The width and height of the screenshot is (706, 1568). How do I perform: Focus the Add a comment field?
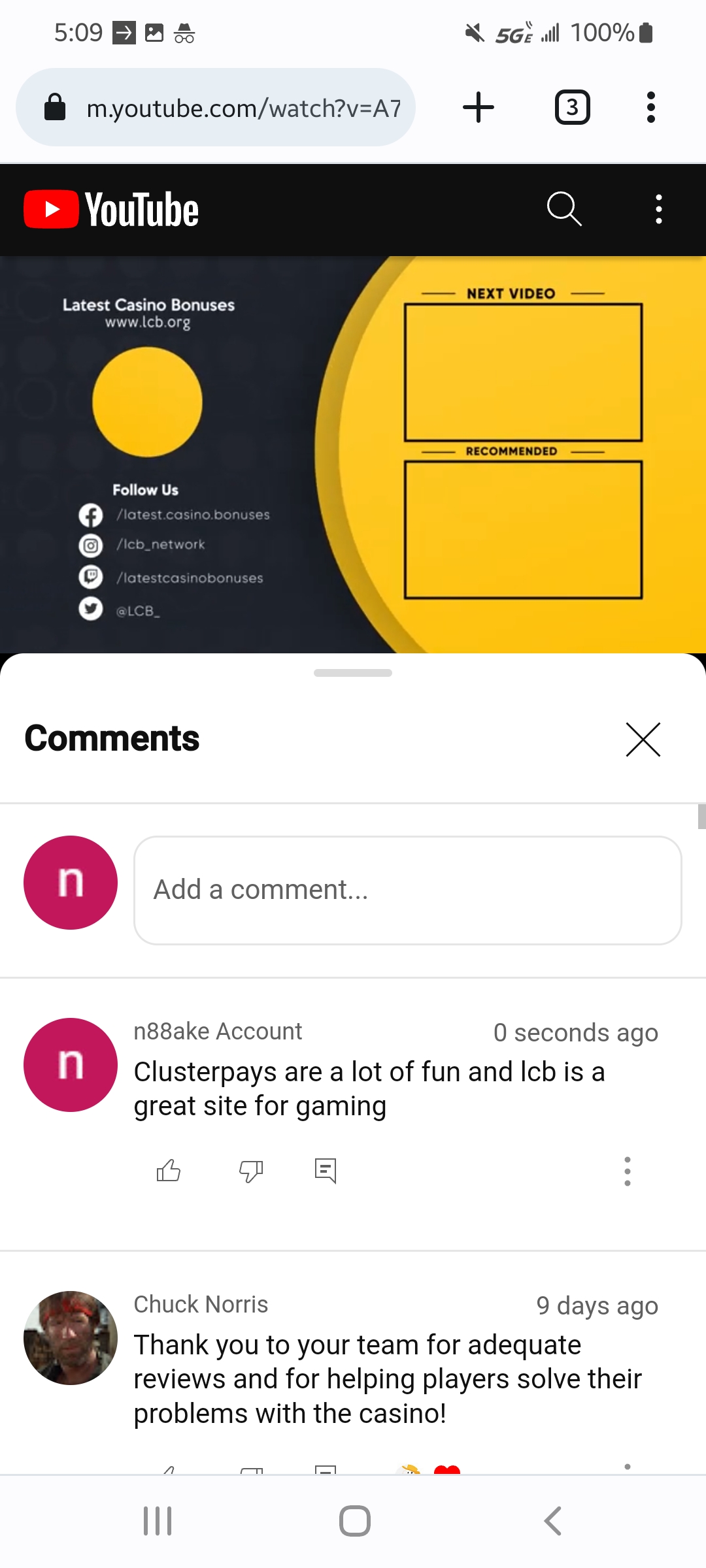tap(408, 890)
